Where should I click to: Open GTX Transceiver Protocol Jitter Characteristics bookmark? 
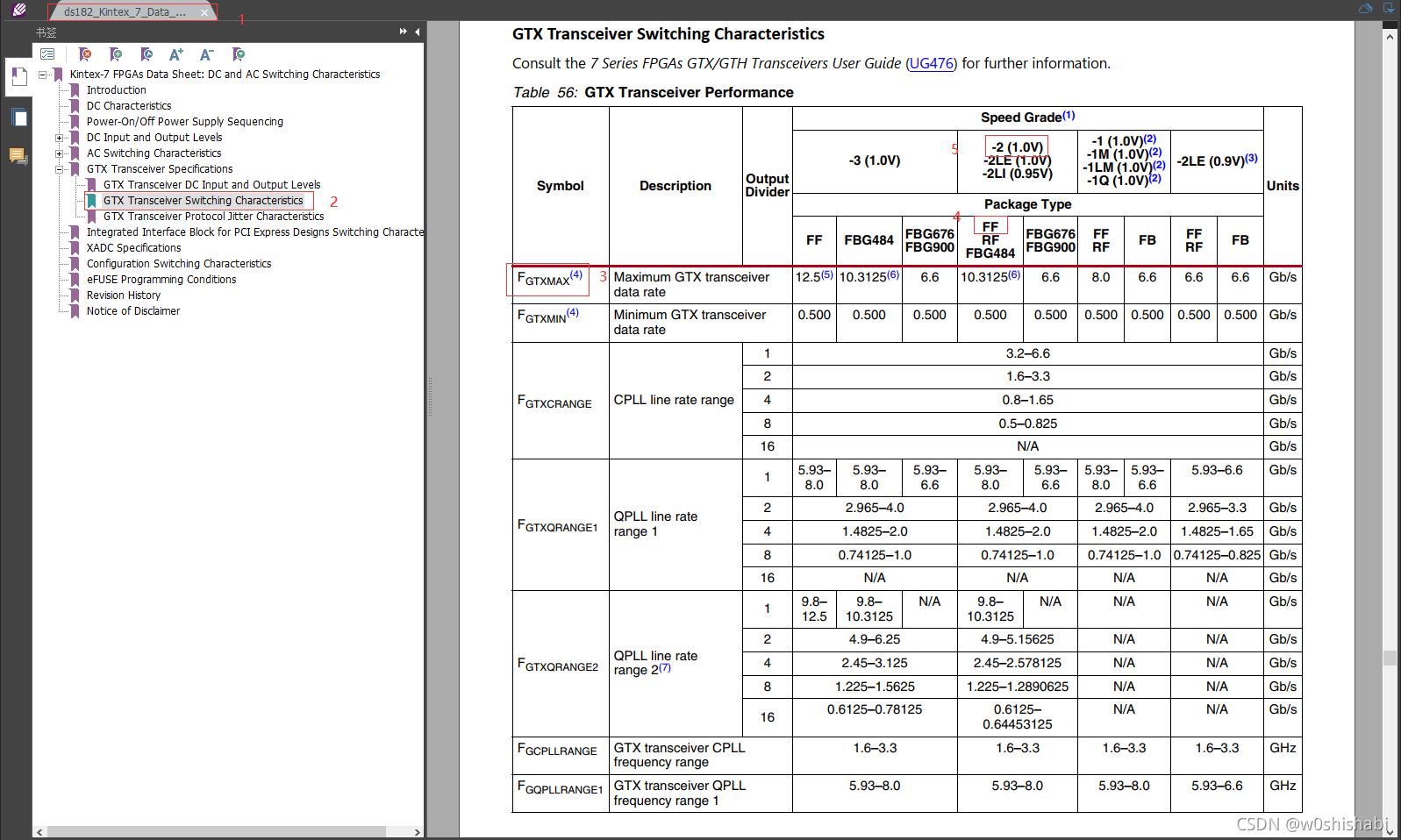[213, 217]
